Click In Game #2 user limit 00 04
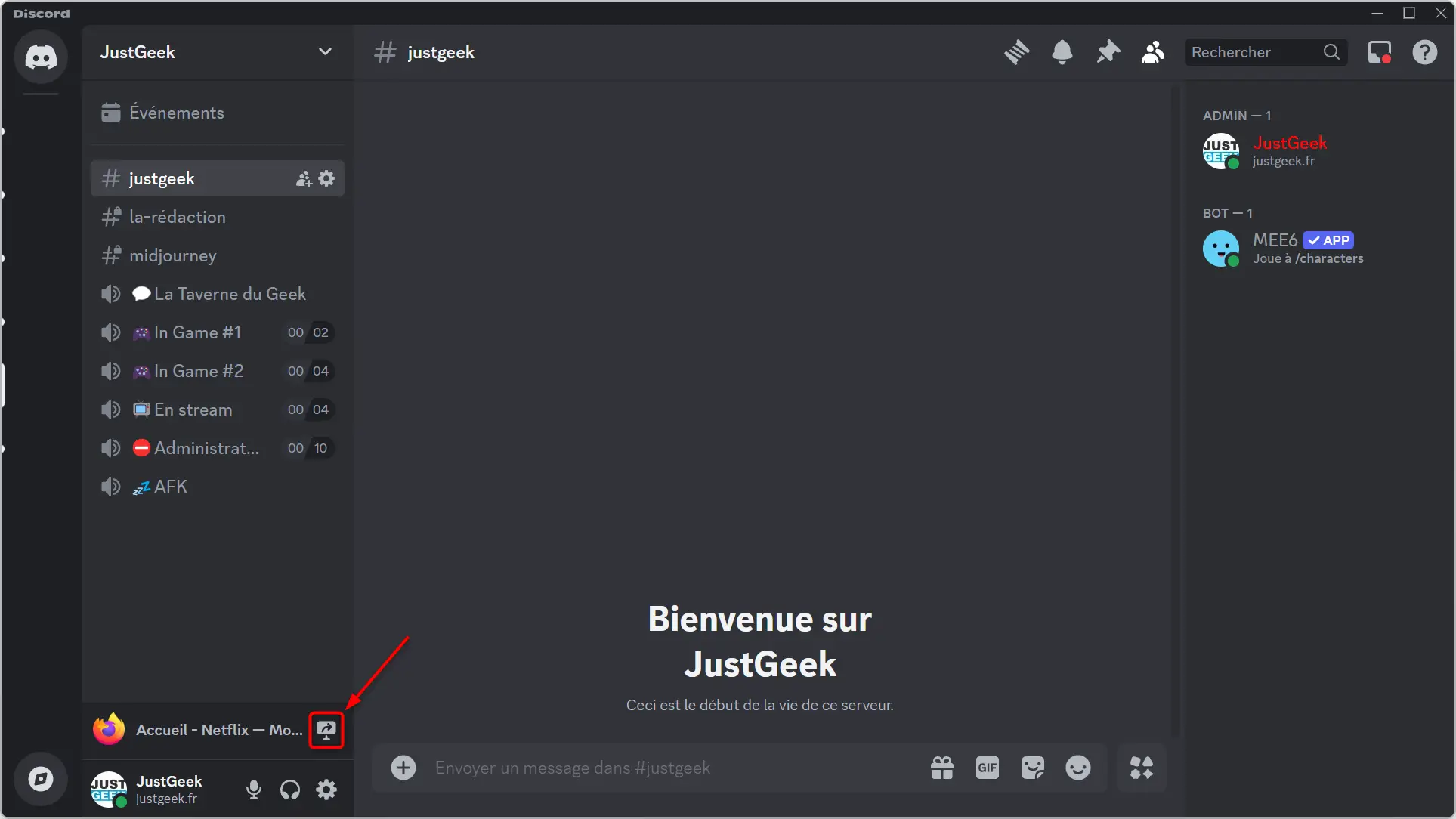The width and height of the screenshot is (1456, 819). [x=308, y=371]
